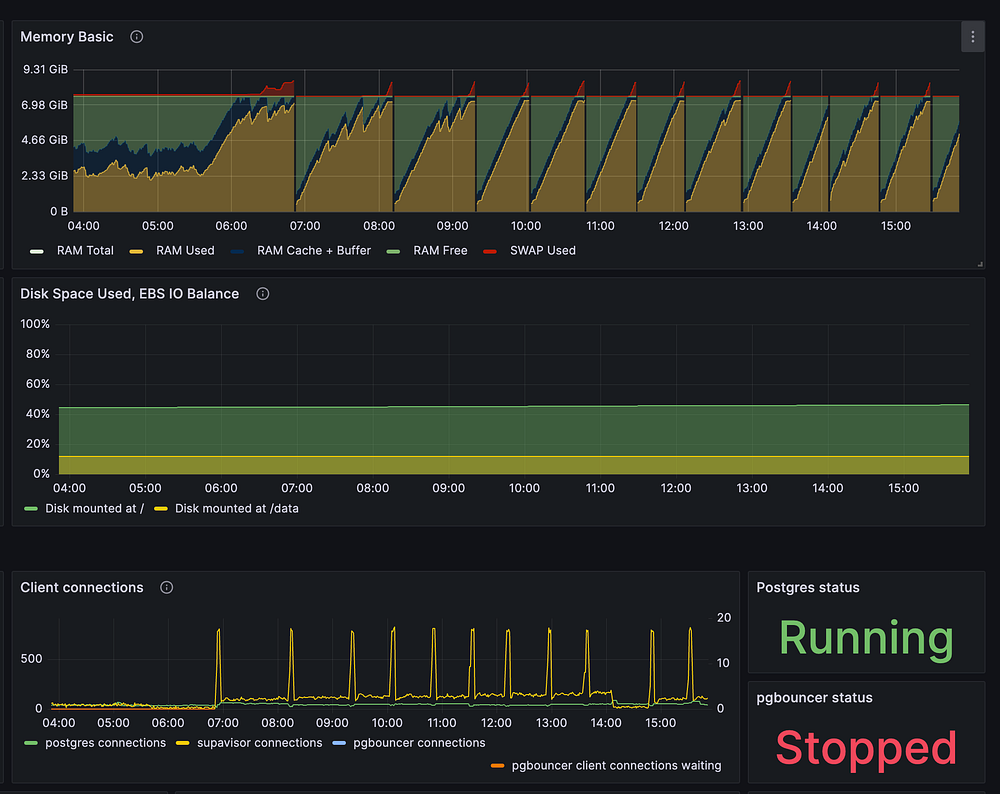Toggle postgres connections legend item
The width and height of the screenshot is (1000, 794).
click(x=105, y=743)
